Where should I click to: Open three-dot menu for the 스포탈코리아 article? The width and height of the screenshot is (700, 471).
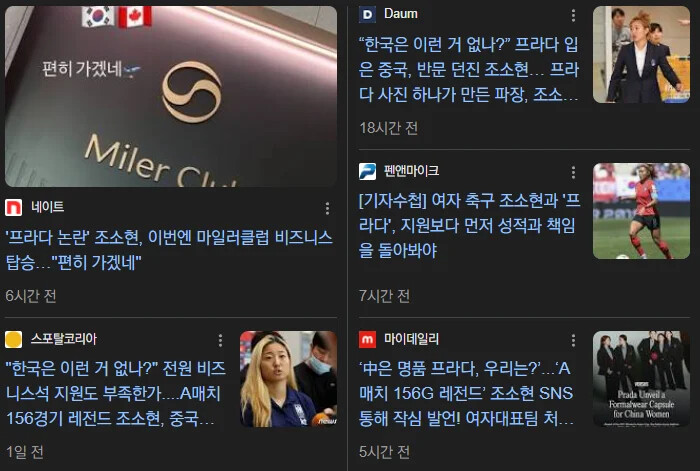(220, 341)
